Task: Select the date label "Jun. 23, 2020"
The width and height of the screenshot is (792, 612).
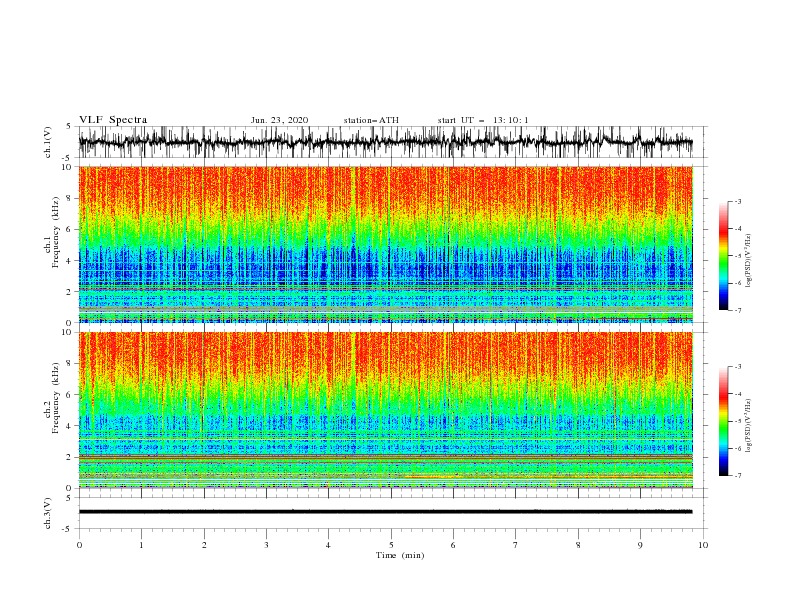Action: tap(279, 120)
